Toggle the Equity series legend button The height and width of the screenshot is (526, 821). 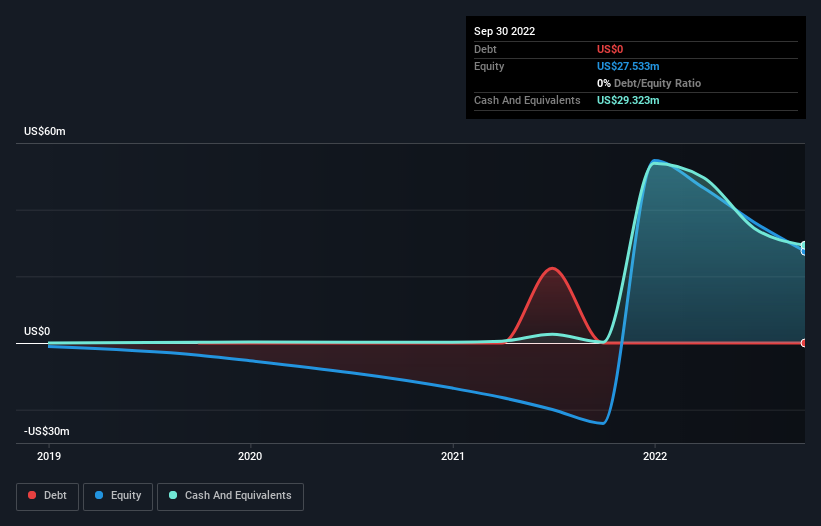tap(118, 496)
